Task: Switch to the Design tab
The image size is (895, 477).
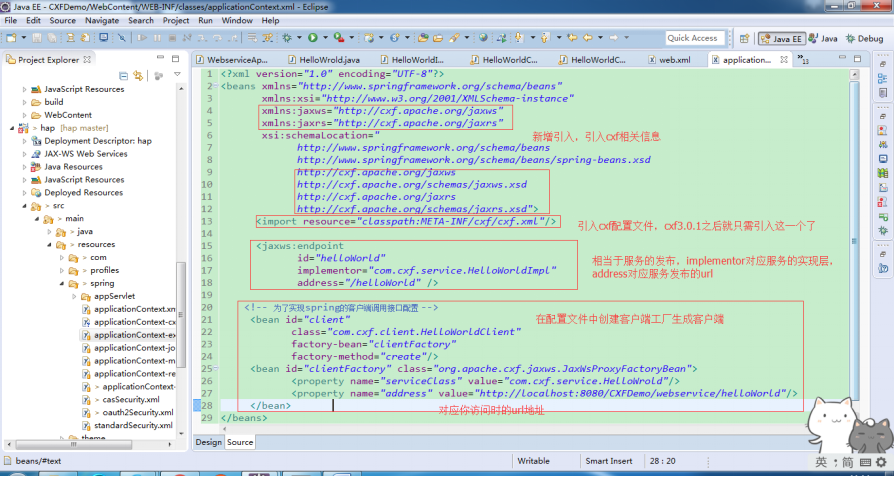Action: pos(208,442)
